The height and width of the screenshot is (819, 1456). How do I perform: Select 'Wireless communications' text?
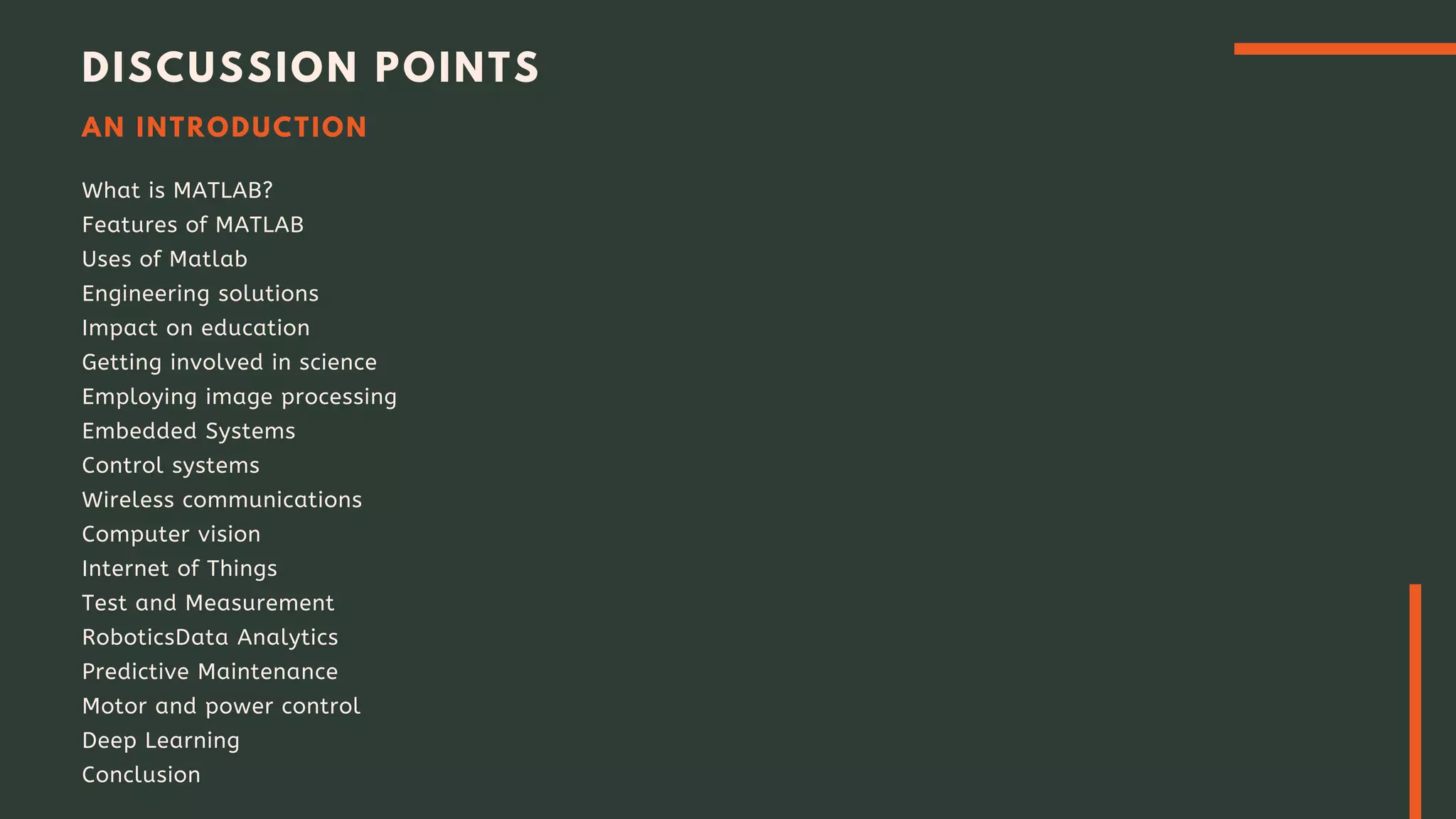(222, 500)
